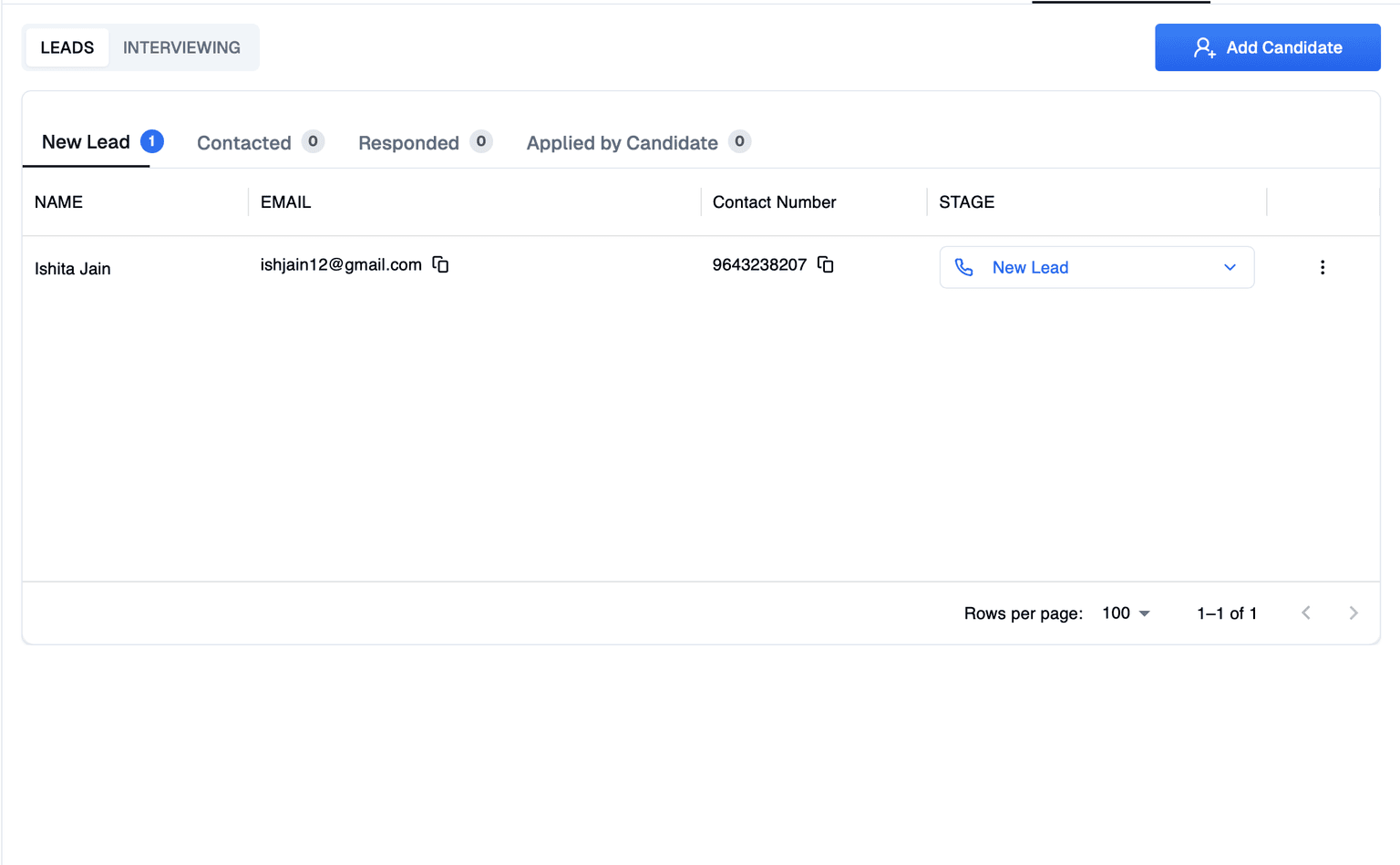Image resolution: width=1400 pixels, height=865 pixels.
Task: Click the STAGE column header
Action: 966,202
